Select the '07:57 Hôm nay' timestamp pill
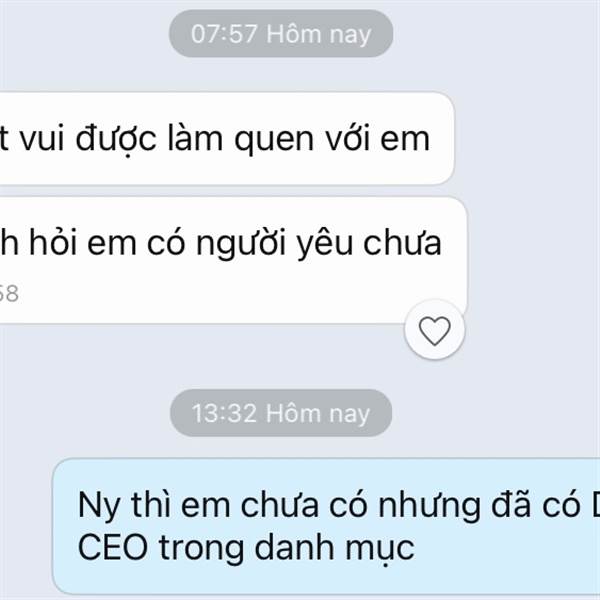The image size is (600, 600). pos(281,34)
